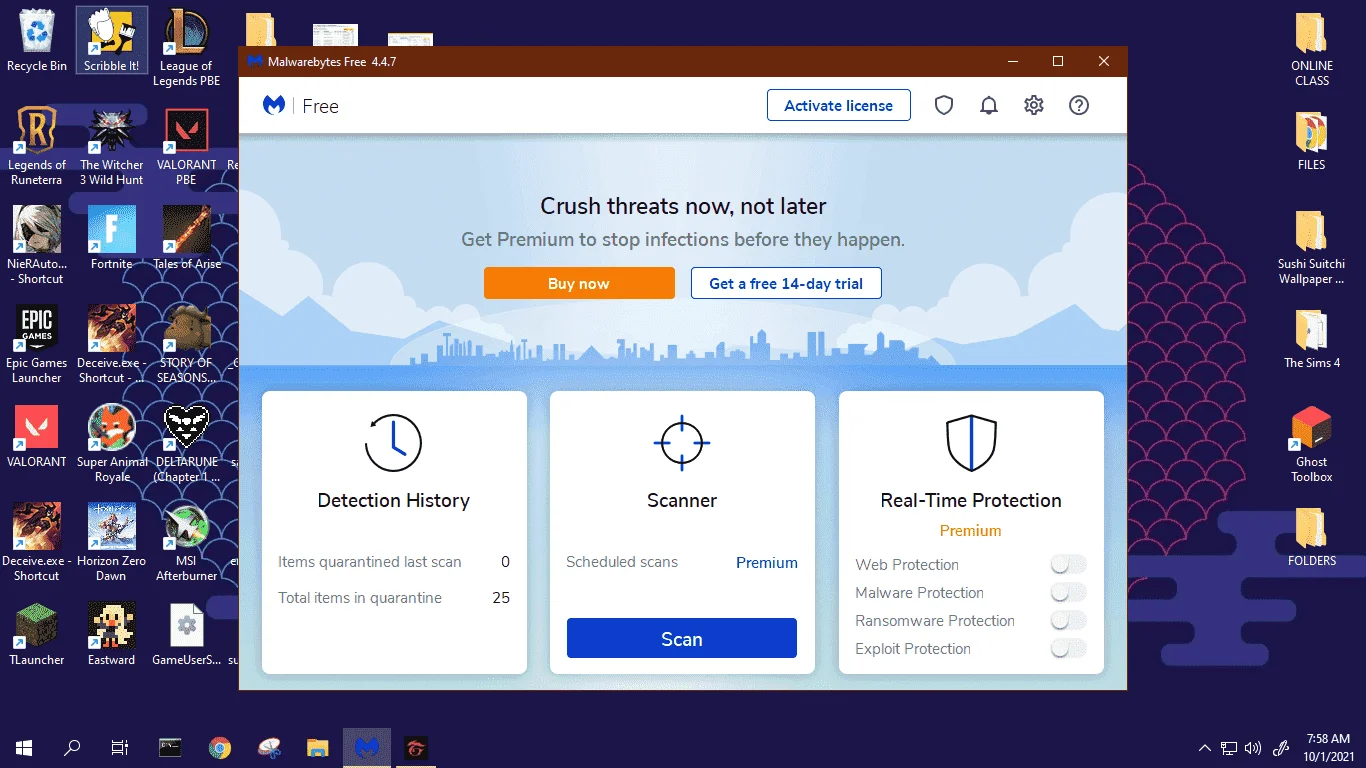
Task: Select the FILES folder on desktop
Action: [1311, 141]
